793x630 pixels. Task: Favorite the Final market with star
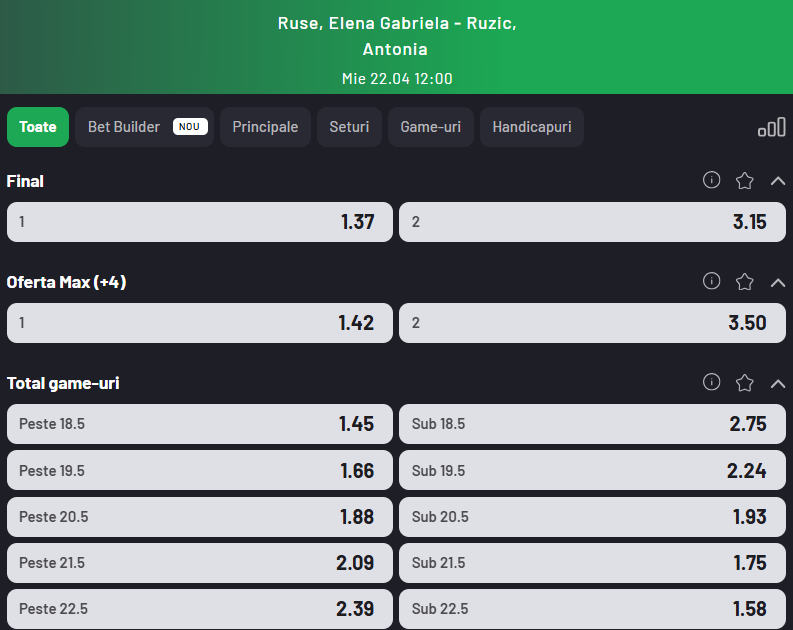(x=744, y=181)
